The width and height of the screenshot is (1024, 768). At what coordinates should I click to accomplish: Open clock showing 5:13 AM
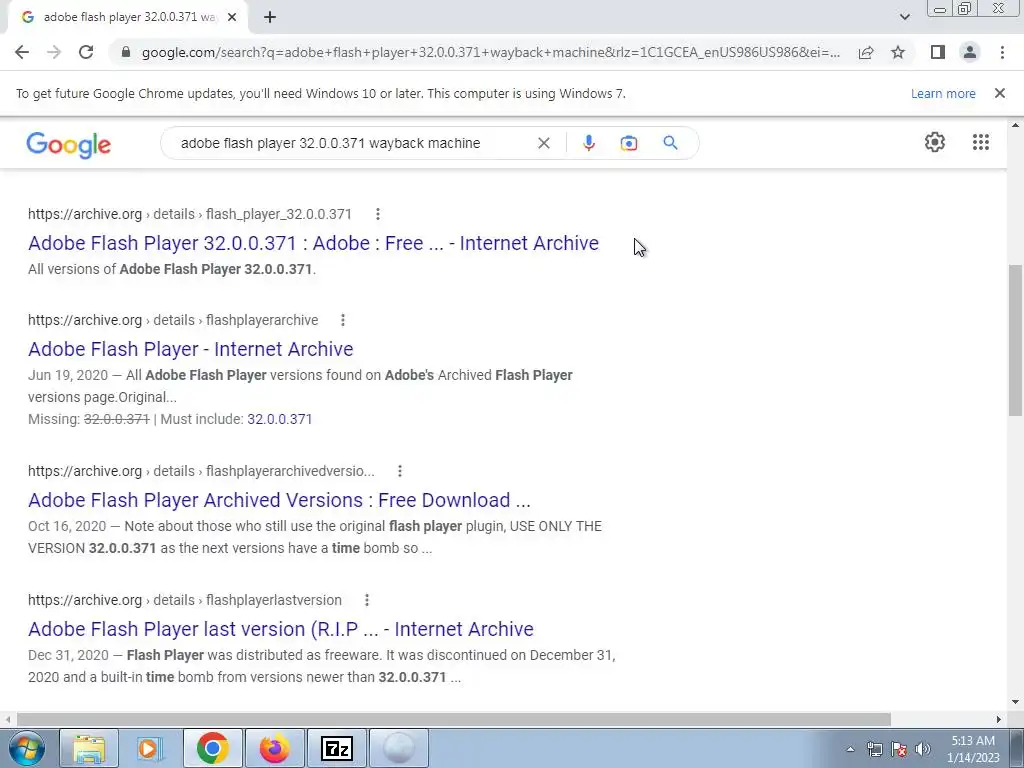pos(973,749)
